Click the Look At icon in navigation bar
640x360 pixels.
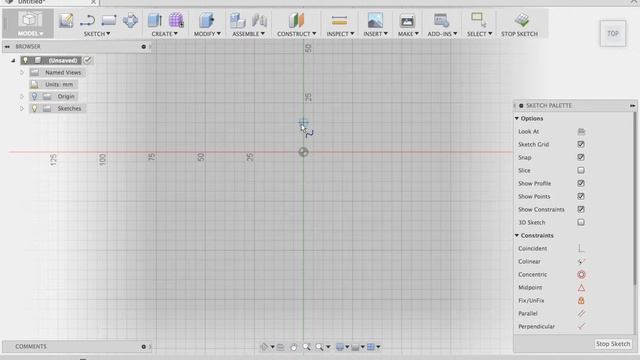[280, 347]
